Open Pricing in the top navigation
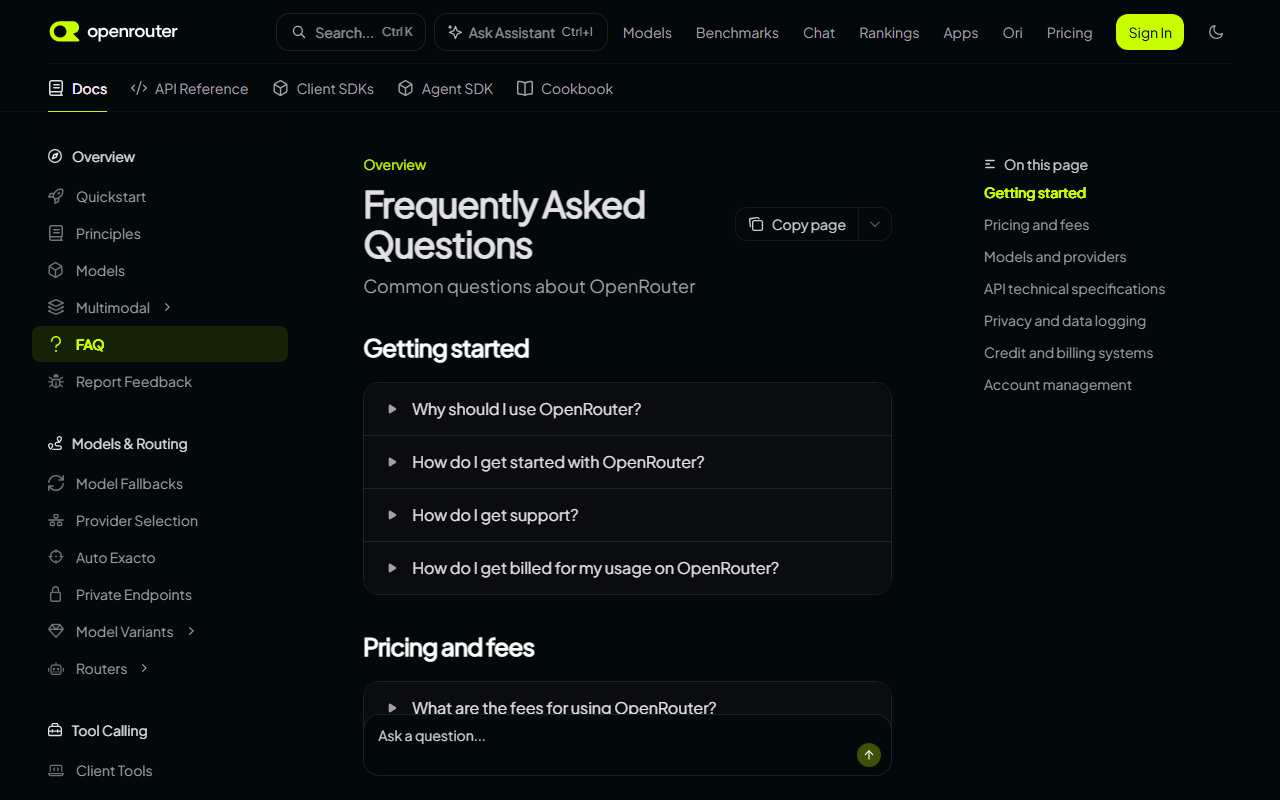1280x800 pixels. [x=1069, y=33]
